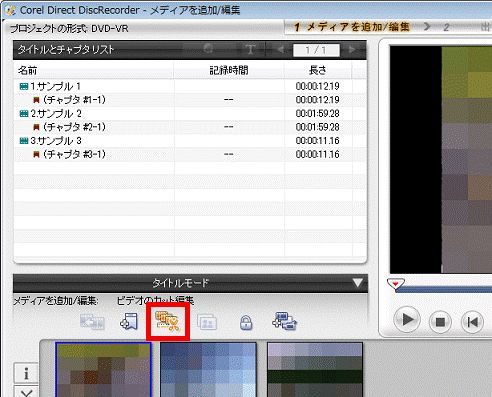Viewport: 492px width, 397px height.
Task: Click the chapter flag icon for #2-1
Action: coord(37,127)
